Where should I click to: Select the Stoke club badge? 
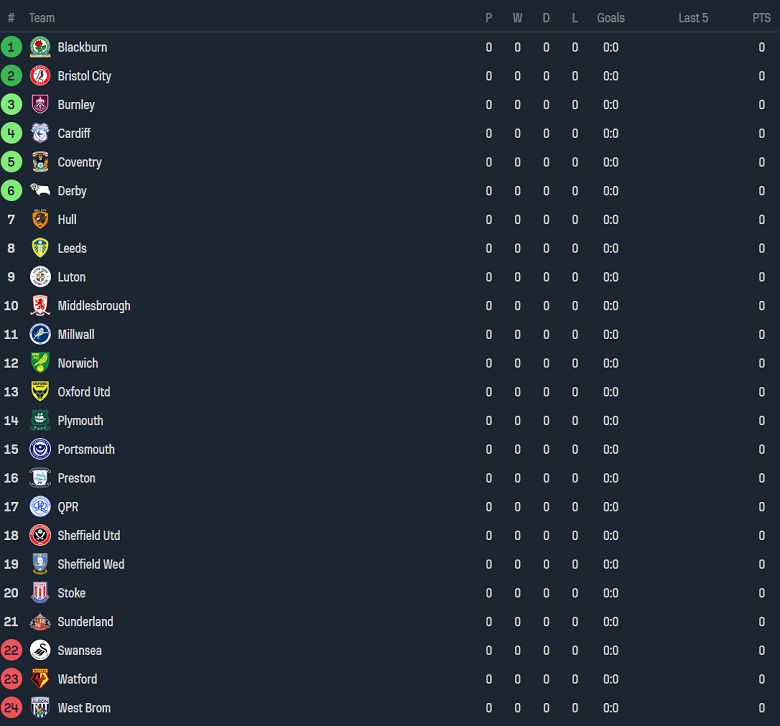click(40, 593)
